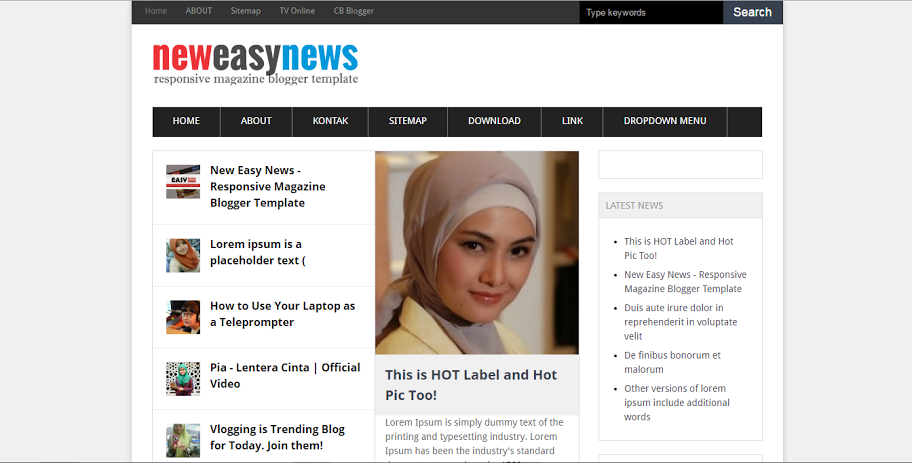Open LINK navigation item

[572, 122]
